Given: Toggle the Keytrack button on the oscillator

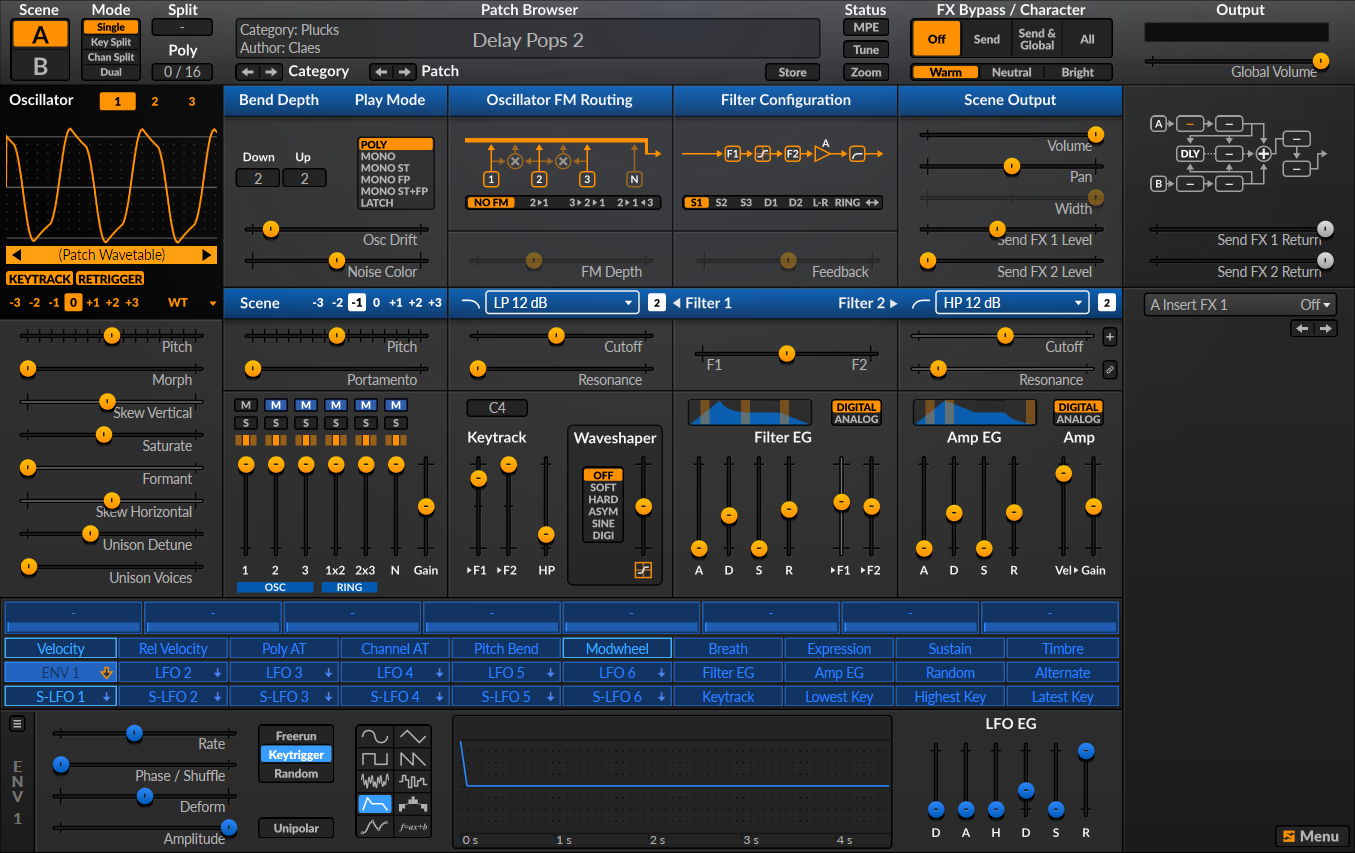Looking at the screenshot, I should pyautogui.click(x=39, y=279).
